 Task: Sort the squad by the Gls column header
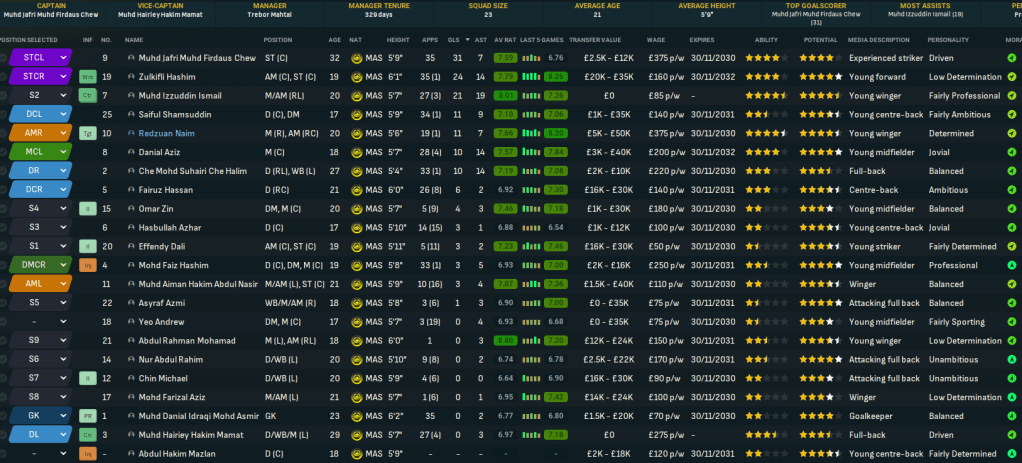click(x=456, y=39)
